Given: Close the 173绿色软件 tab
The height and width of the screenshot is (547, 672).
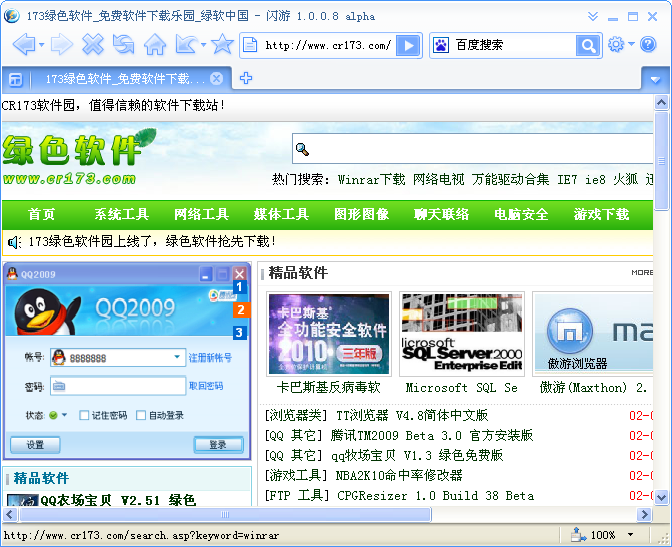Looking at the screenshot, I should point(217,78).
